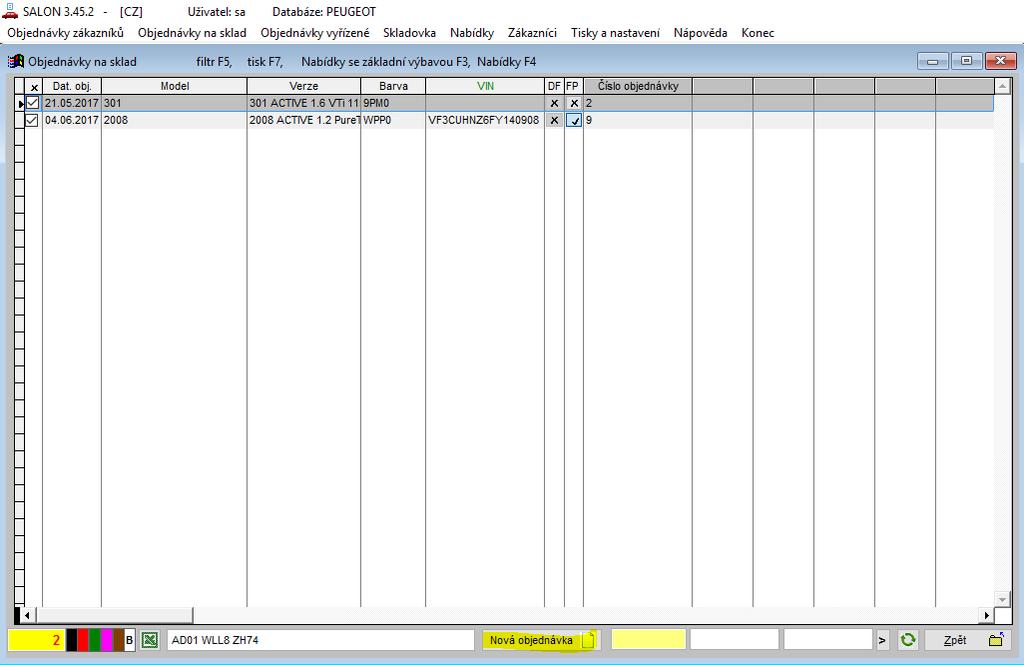Click the yellow counter field showing 2

coord(37,640)
